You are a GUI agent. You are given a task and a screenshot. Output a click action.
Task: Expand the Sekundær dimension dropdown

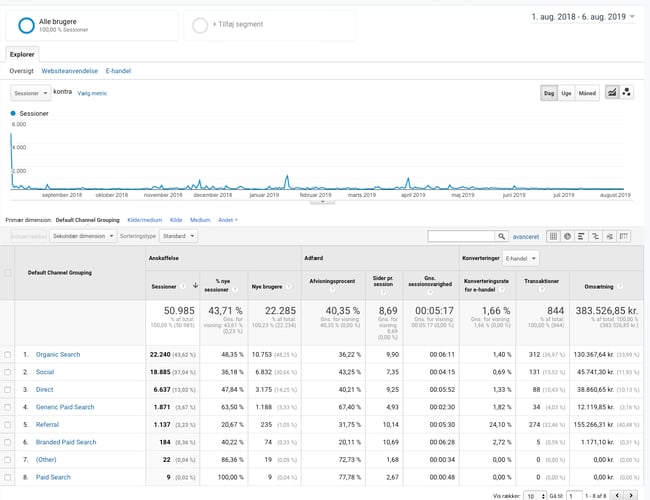click(82, 236)
